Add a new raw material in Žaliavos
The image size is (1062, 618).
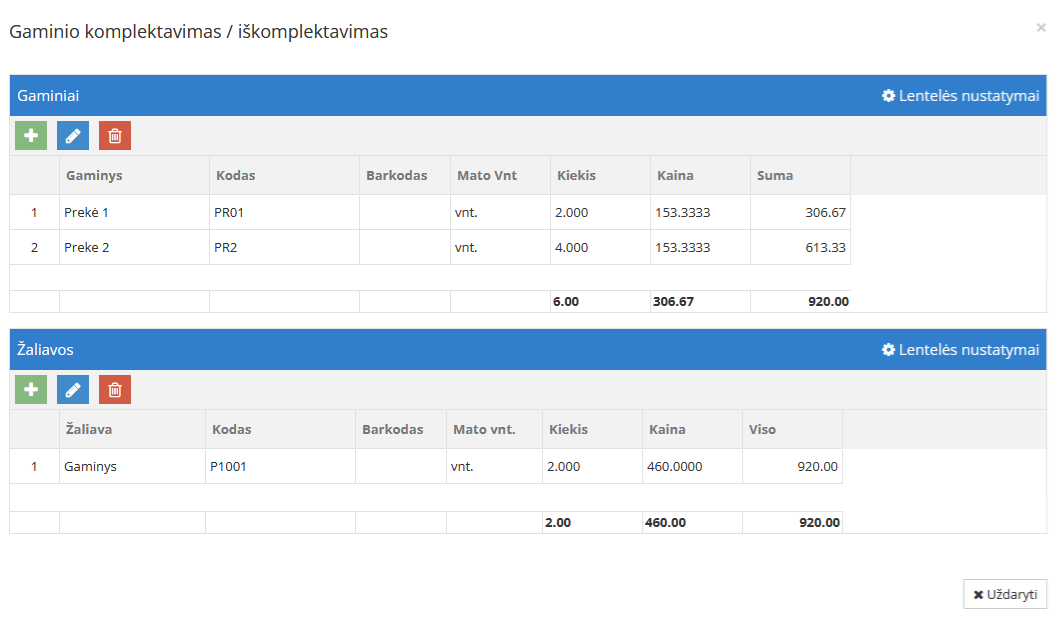coord(31,390)
